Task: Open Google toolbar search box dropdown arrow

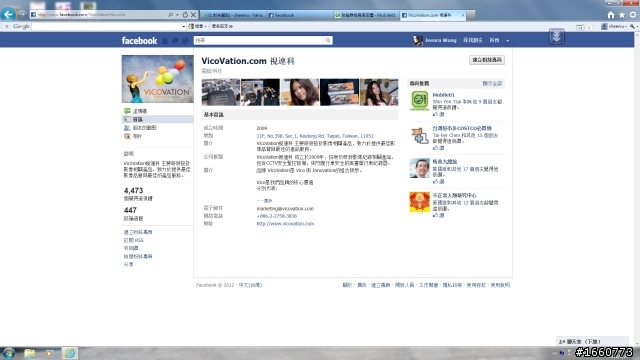Action: point(184,27)
